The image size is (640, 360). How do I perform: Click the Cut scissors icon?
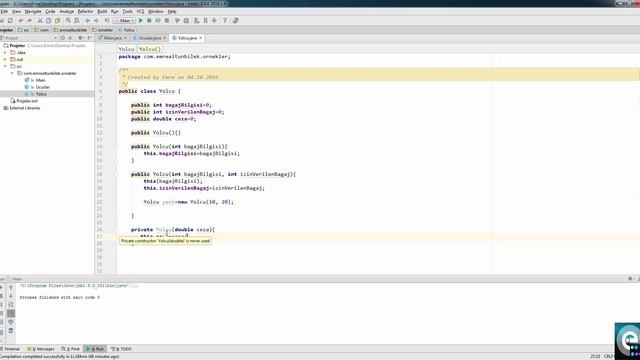(40, 20)
